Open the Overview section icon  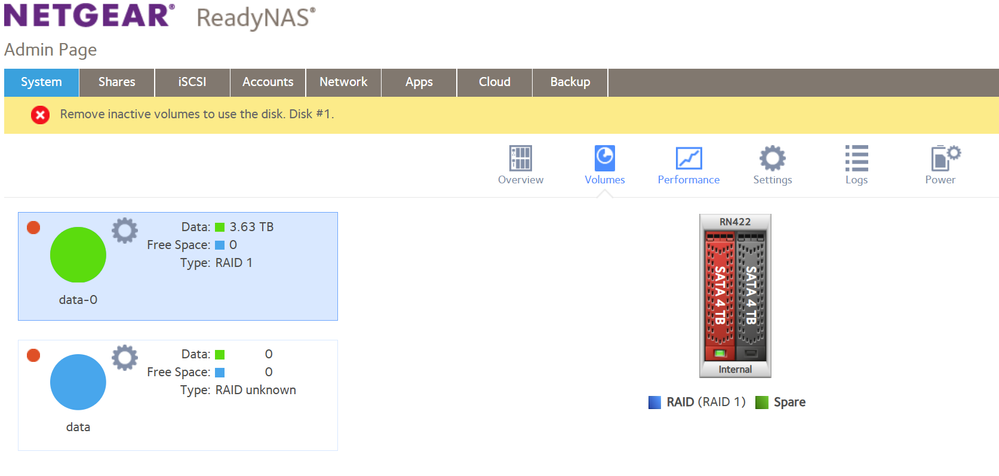tap(520, 158)
